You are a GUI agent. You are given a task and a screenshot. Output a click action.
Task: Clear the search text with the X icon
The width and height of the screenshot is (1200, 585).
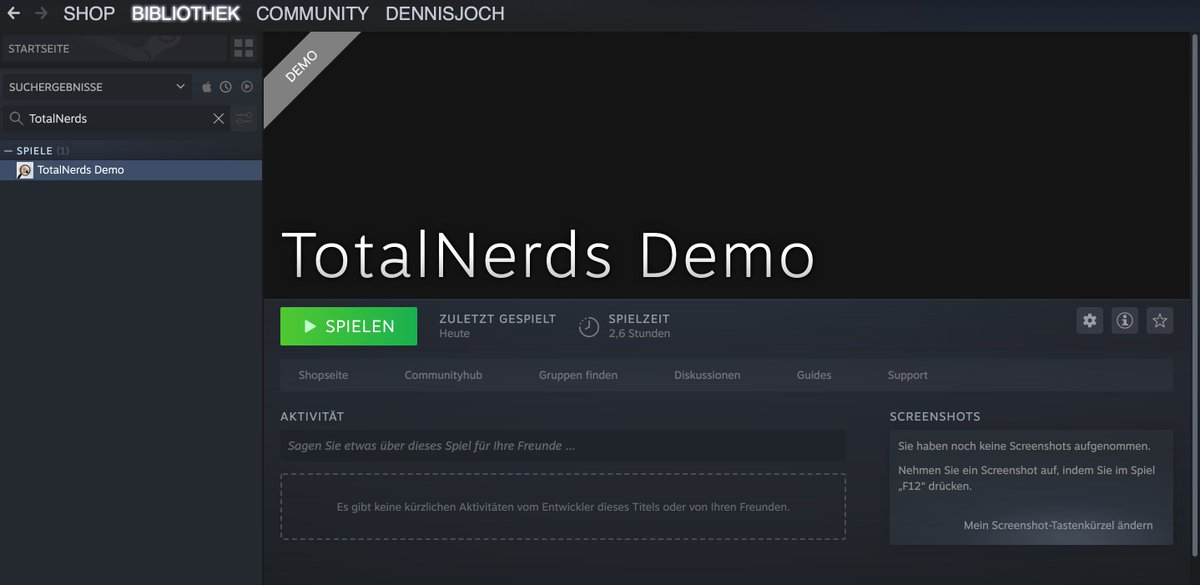tap(219, 118)
